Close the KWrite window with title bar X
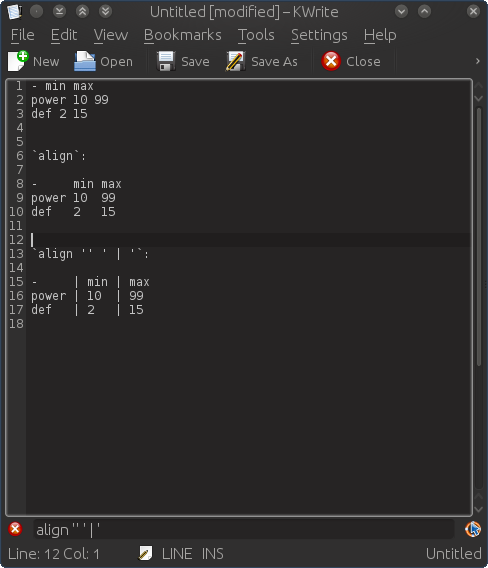 pyautogui.click(x=473, y=12)
